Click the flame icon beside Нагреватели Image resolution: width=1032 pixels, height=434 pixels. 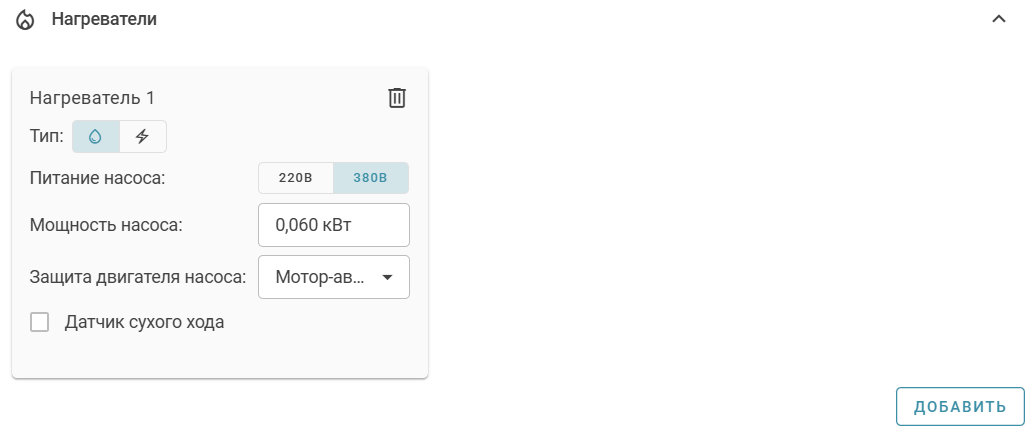pyautogui.click(x=25, y=20)
